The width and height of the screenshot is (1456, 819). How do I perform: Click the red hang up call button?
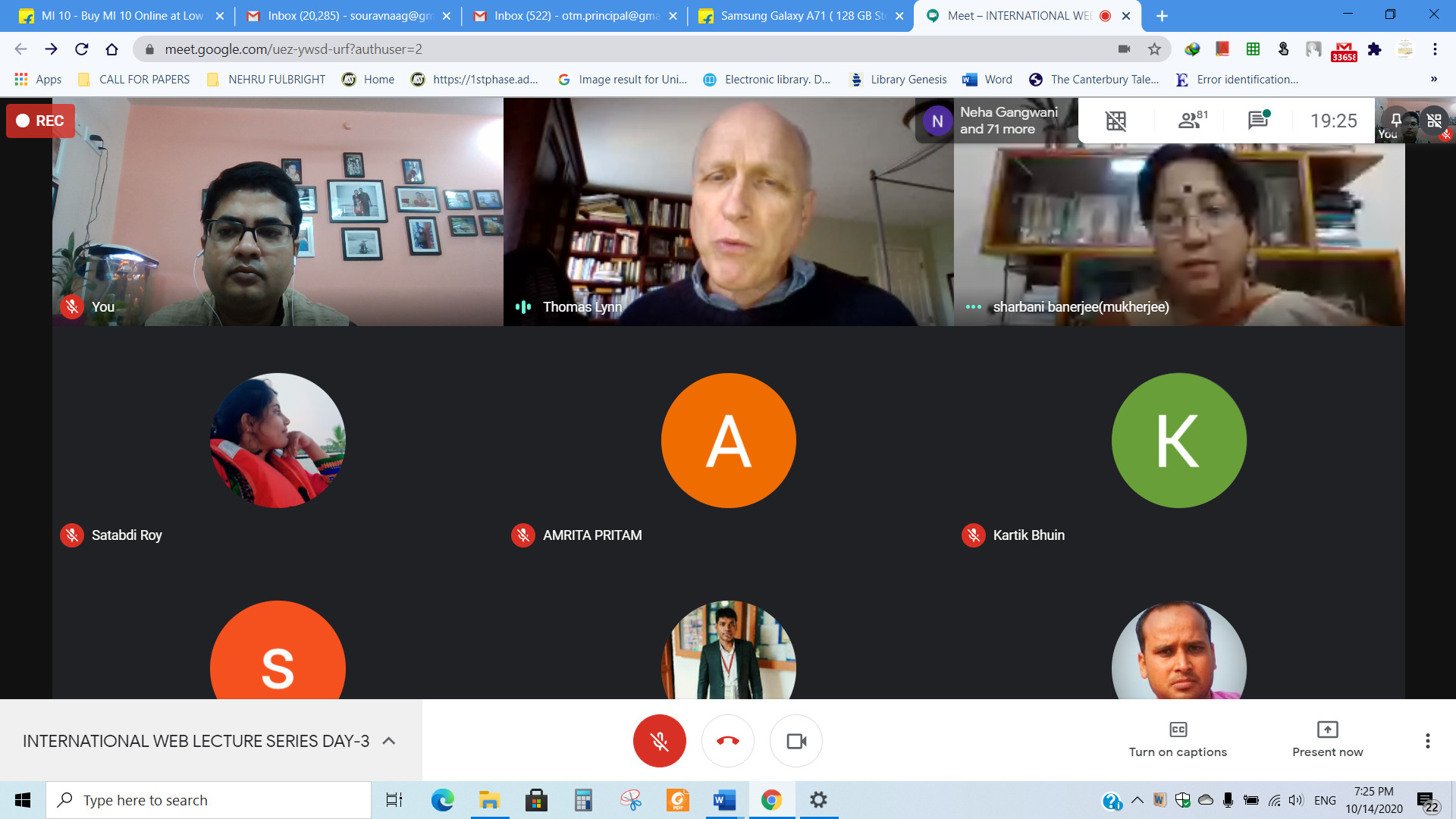tap(727, 741)
